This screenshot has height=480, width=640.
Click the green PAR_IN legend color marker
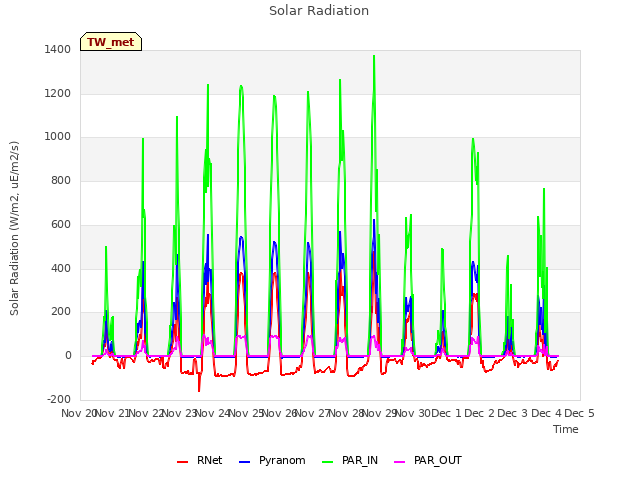[328, 462]
